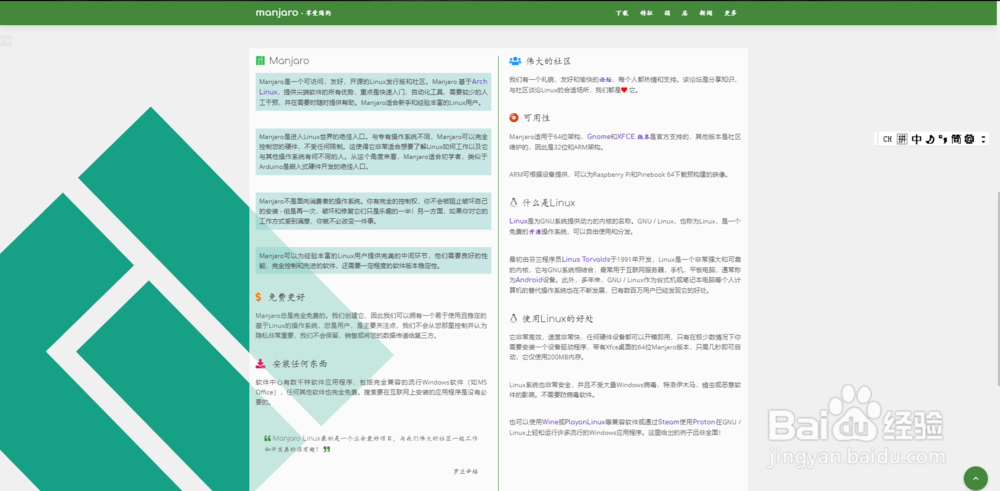Viewport: 1000px width, 491px height.
Task: Click the red heart icon
Action: click(624, 91)
